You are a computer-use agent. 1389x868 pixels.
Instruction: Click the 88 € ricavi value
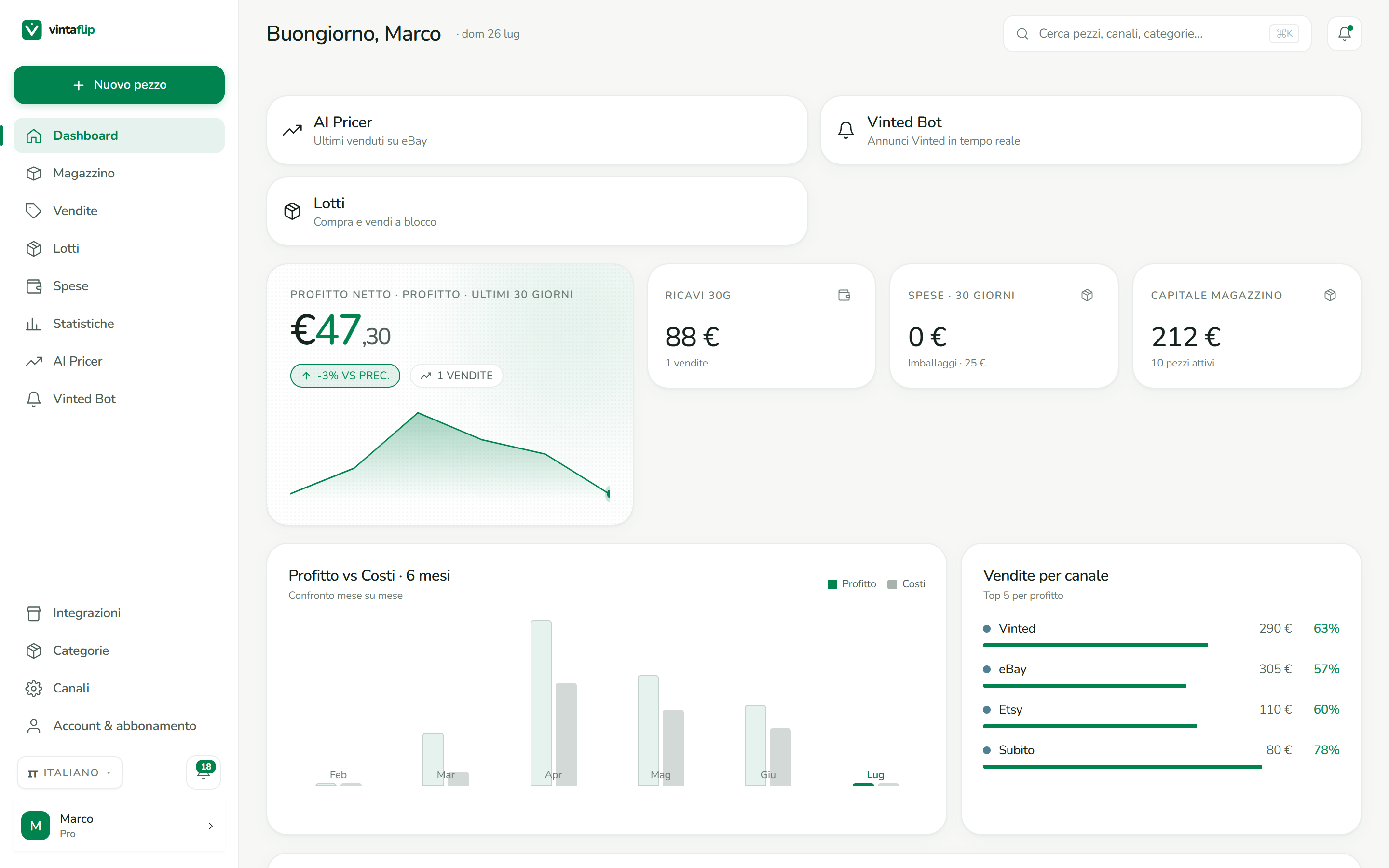point(692,337)
